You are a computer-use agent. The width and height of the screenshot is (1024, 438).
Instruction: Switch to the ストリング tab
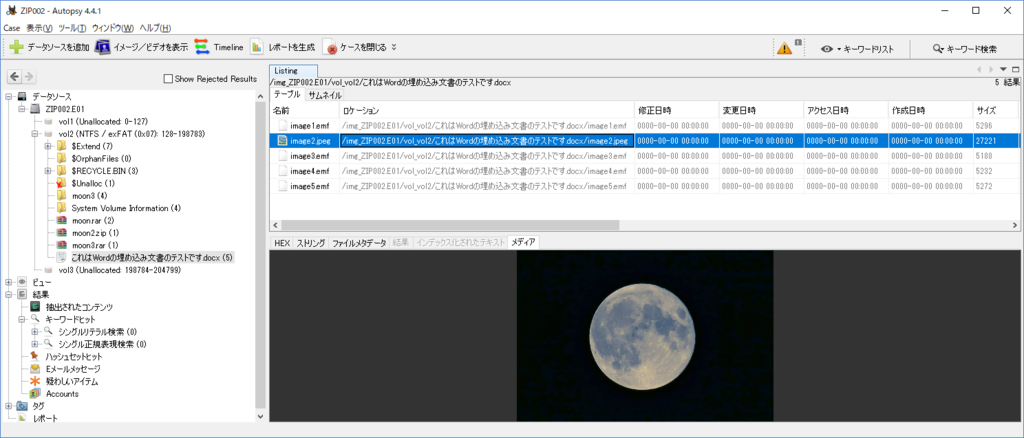tap(311, 243)
